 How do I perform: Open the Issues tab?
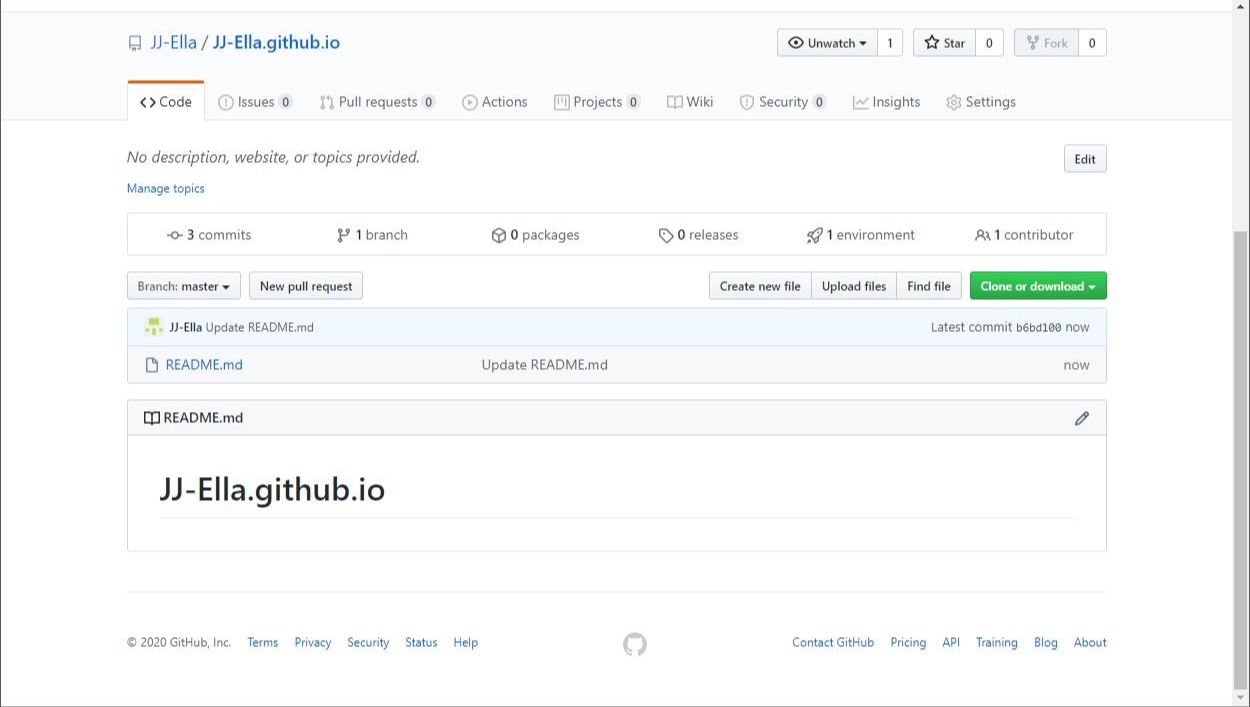pos(255,102)
